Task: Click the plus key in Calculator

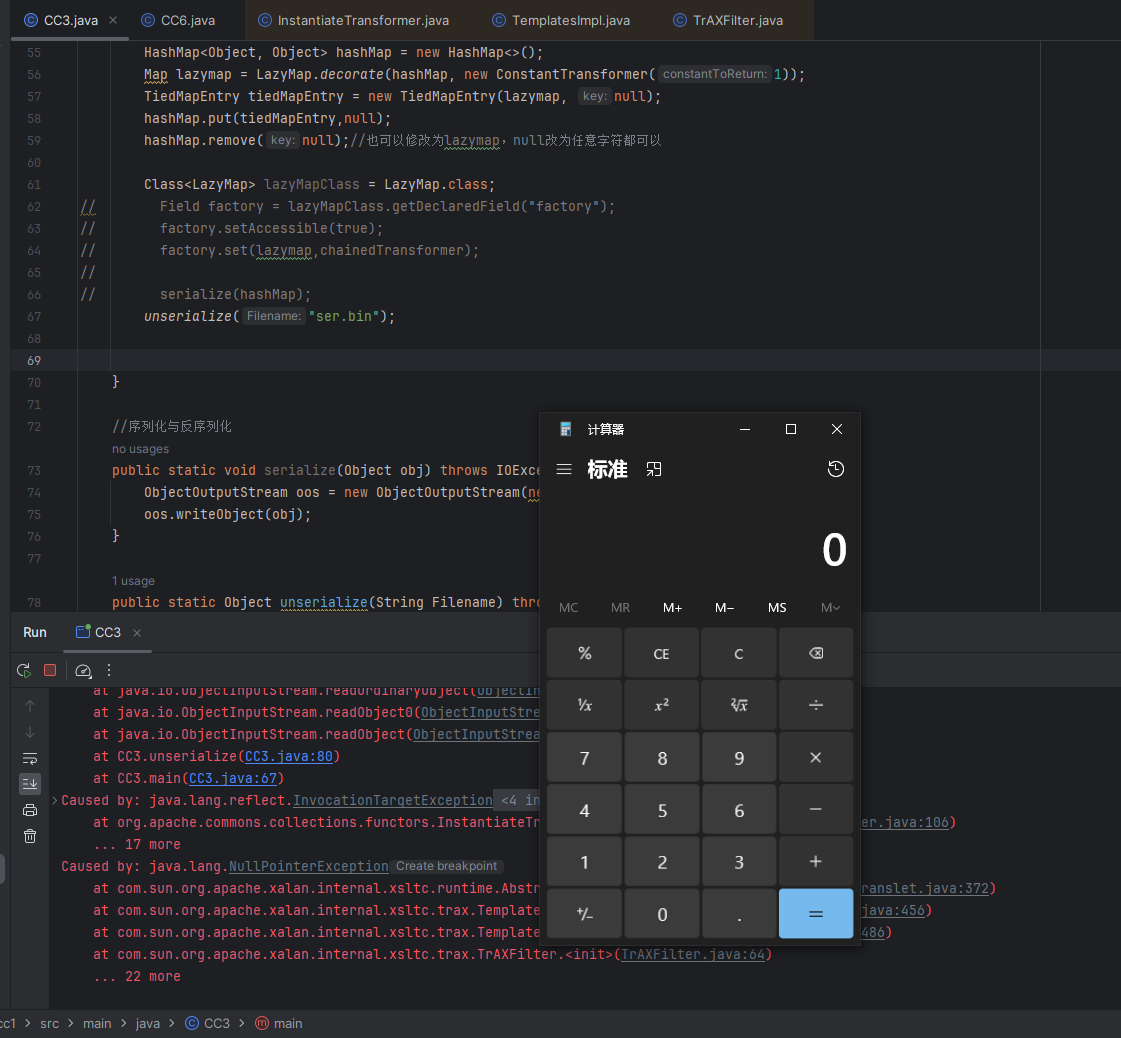Action: point(816,862)
